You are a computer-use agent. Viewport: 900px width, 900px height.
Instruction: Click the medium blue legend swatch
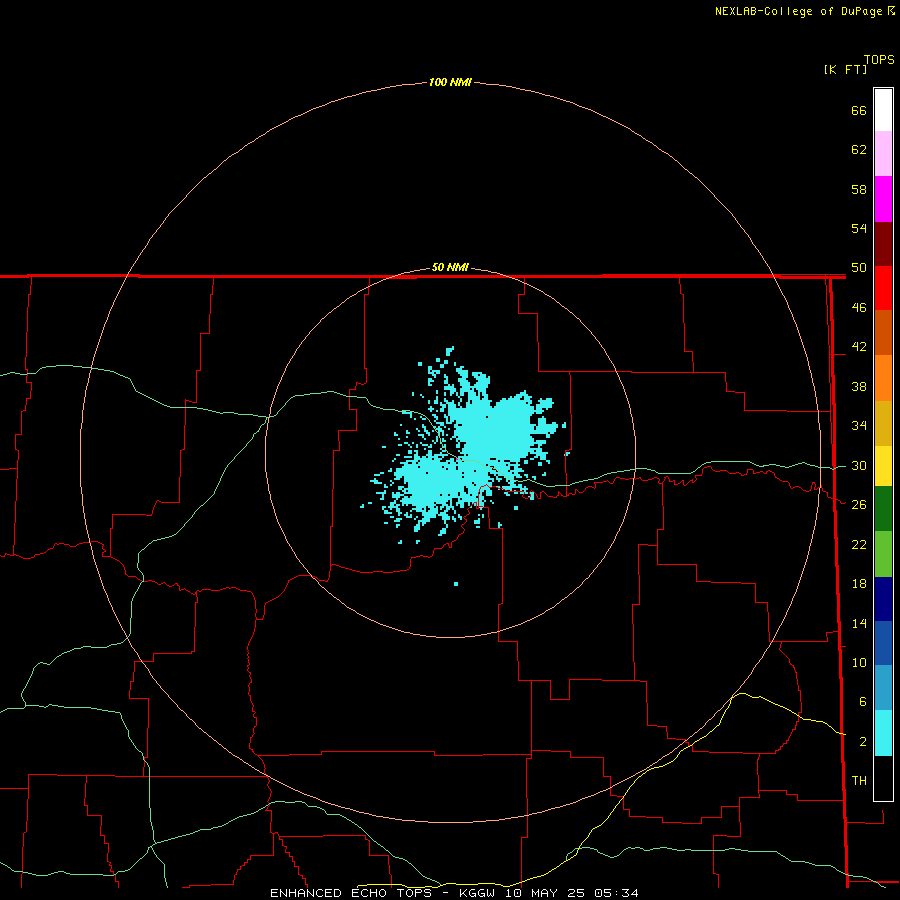[883, 643]
